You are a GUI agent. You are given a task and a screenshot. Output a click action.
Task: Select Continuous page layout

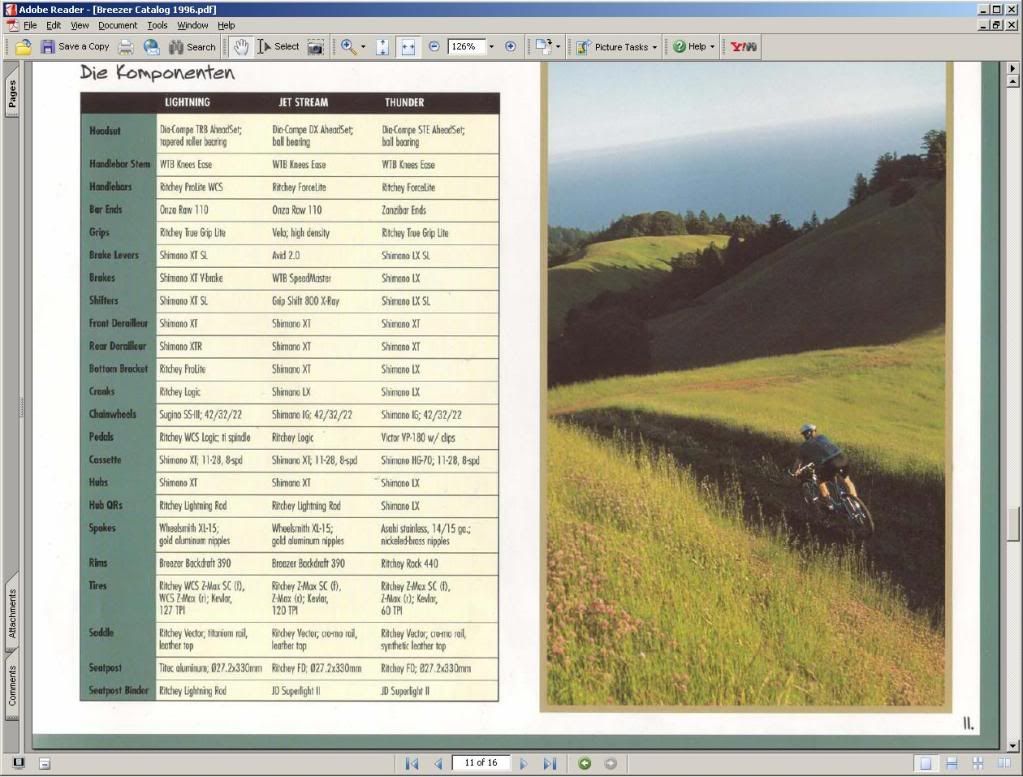click(952, 763)
